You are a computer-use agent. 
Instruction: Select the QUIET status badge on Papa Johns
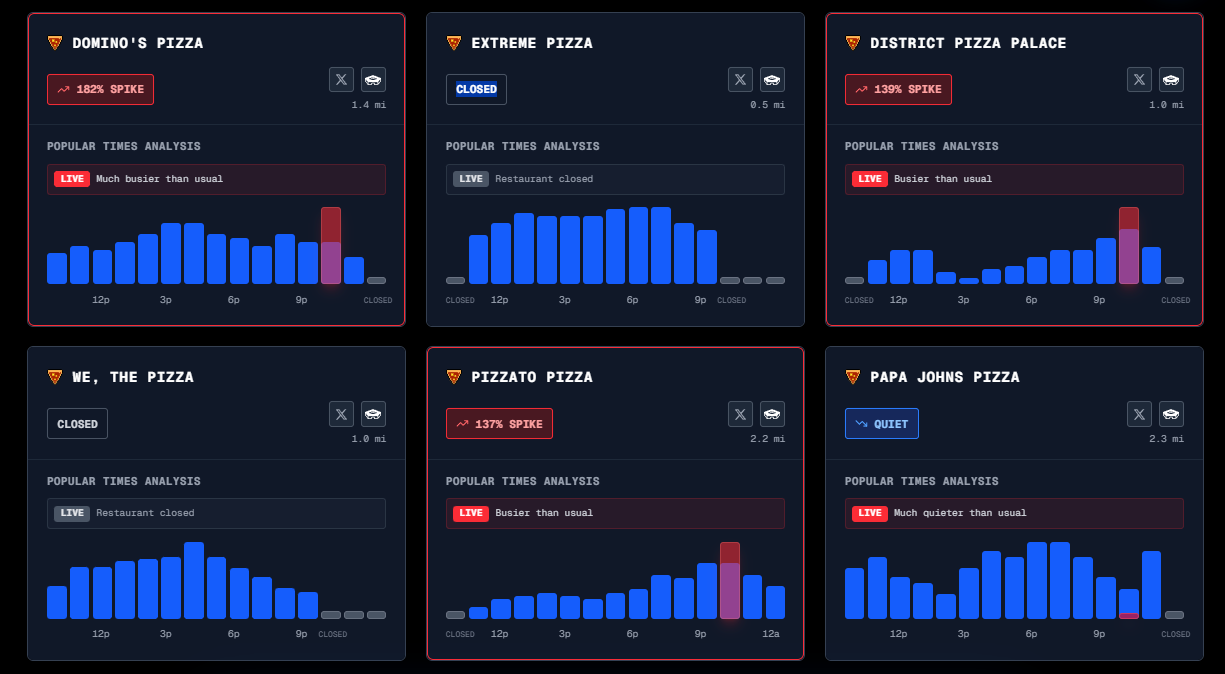881,424
